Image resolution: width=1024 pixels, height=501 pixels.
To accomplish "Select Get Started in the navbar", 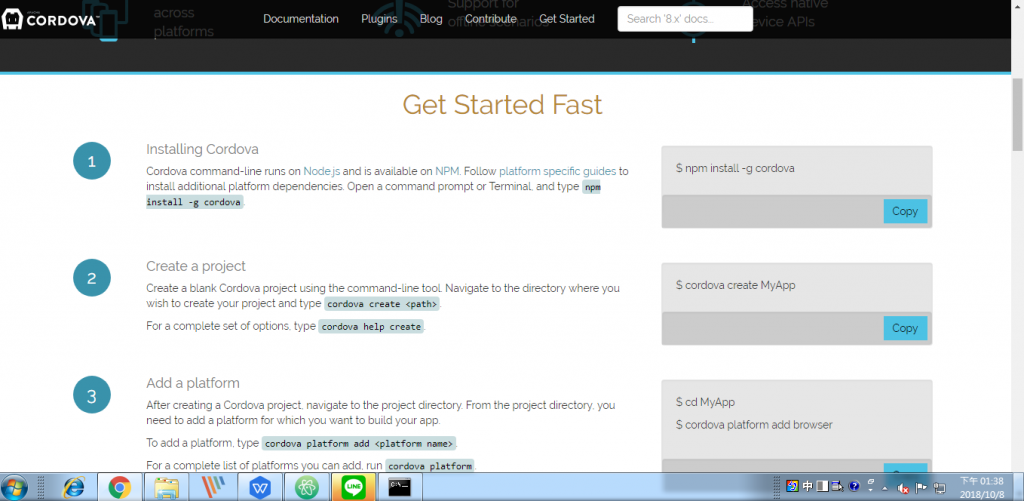I will [x=567, y=19].
